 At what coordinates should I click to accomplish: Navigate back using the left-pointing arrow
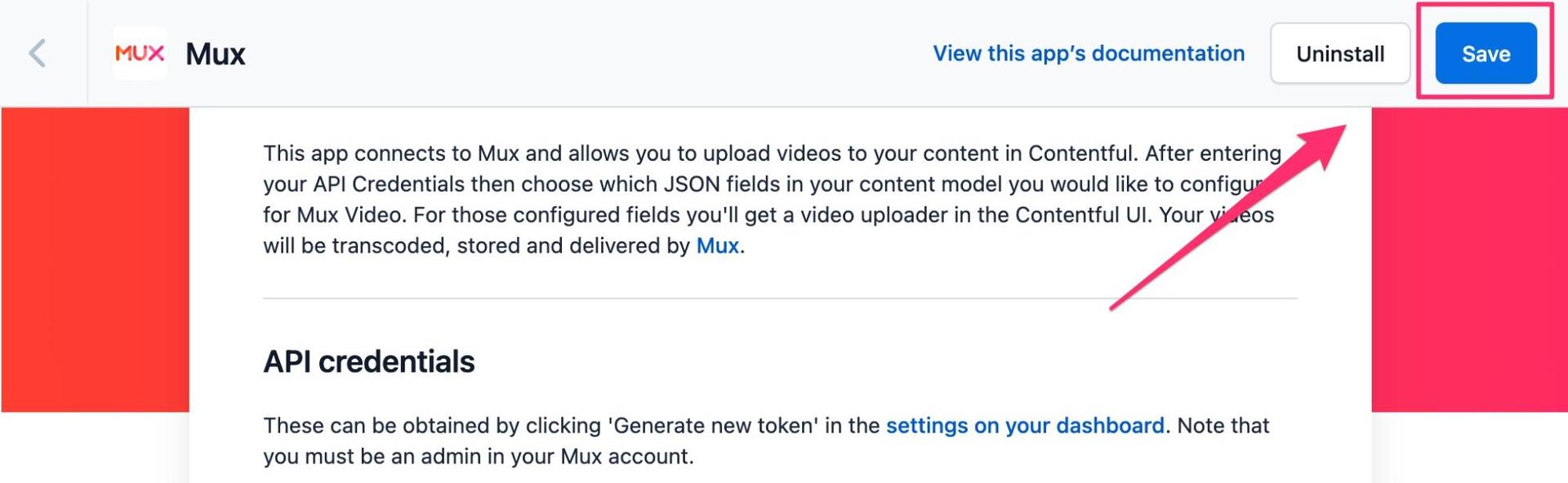coord(36,53)
